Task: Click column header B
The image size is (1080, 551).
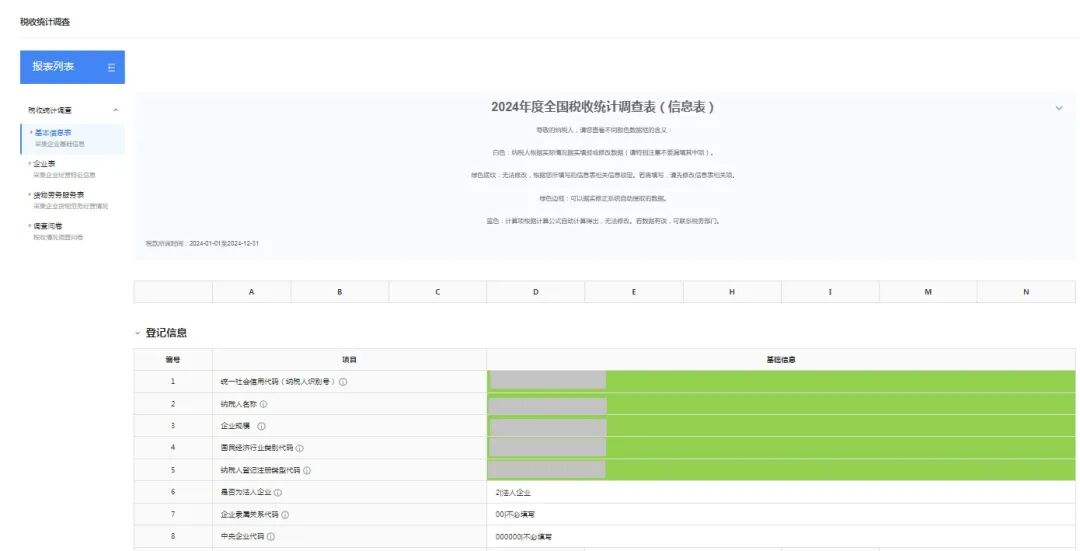Action: pos(340,292)
